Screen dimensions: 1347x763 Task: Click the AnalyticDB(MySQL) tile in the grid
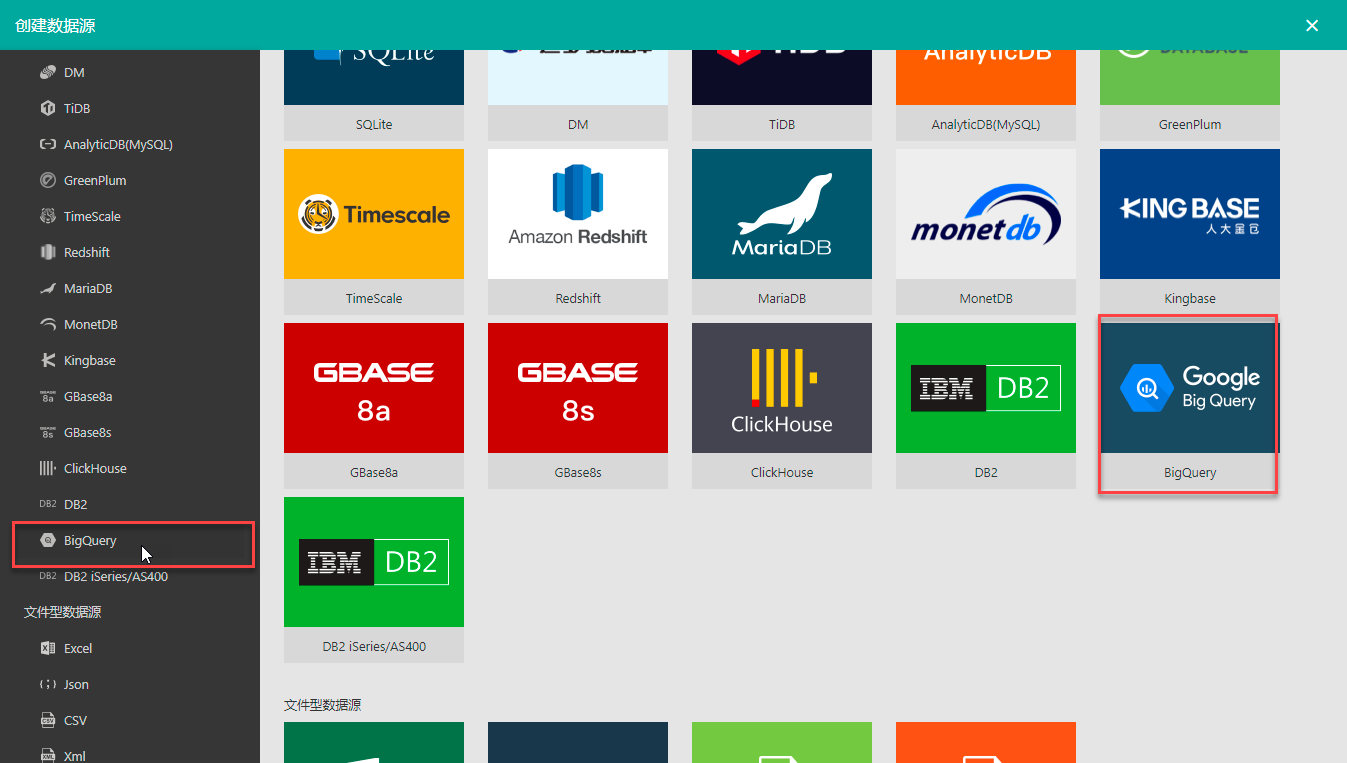tap(986, 95)
